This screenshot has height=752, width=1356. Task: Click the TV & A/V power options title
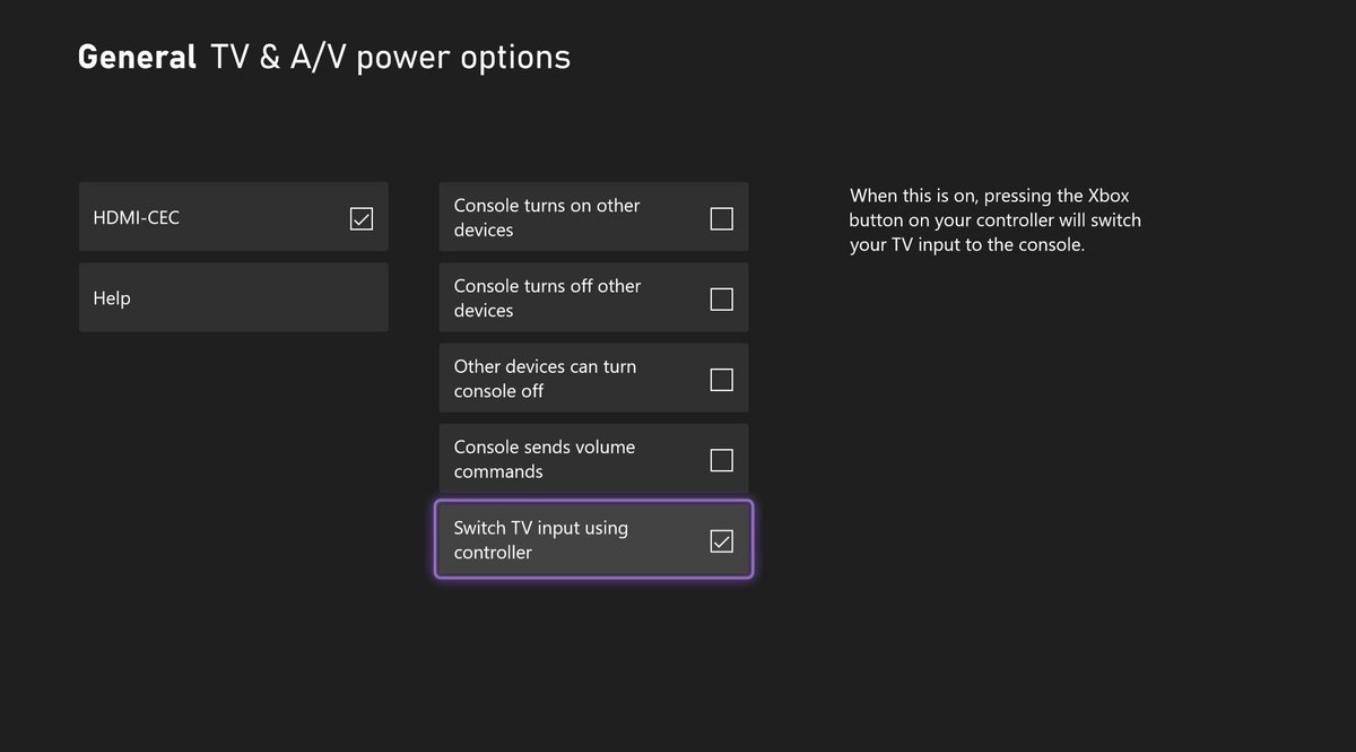click(x=391, y=57)
